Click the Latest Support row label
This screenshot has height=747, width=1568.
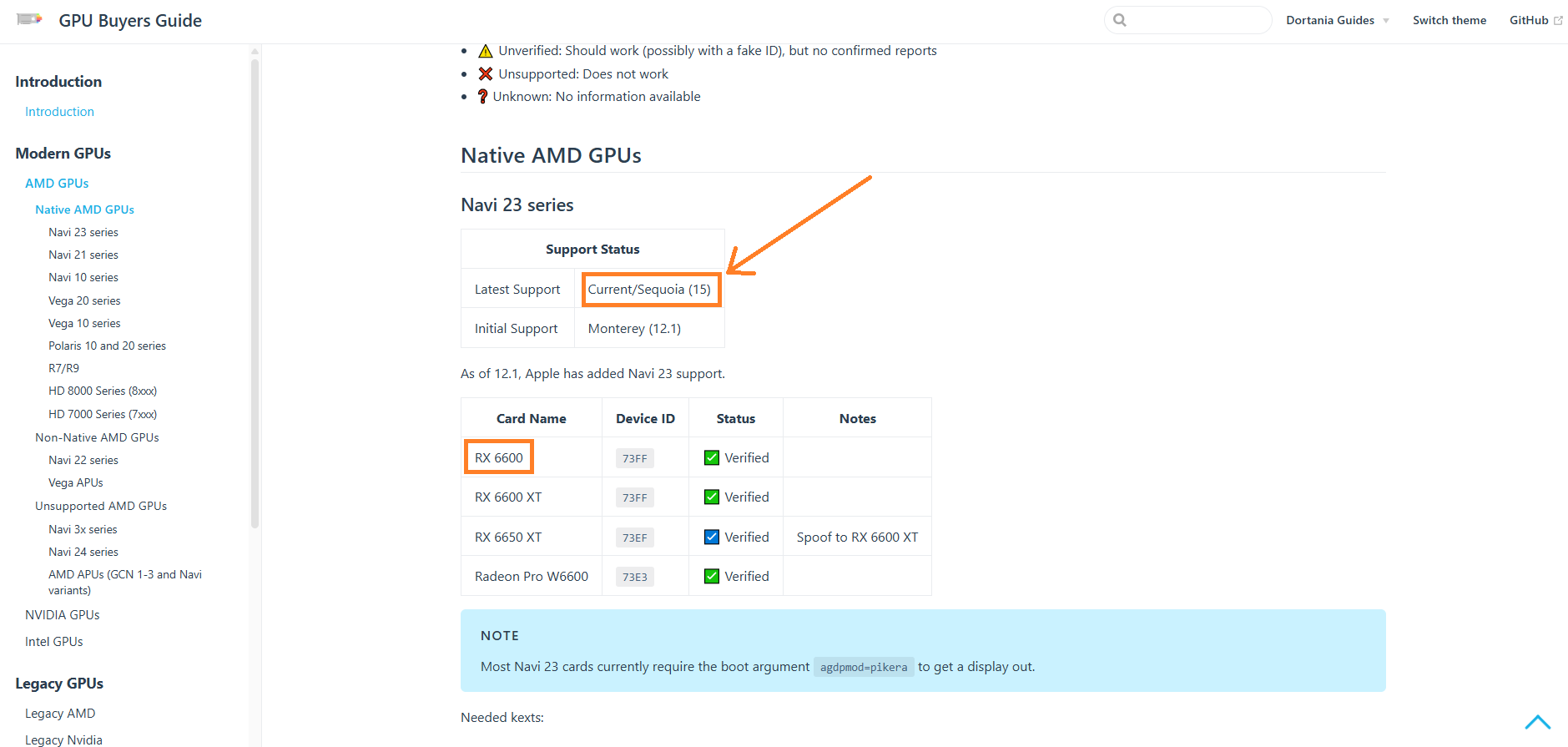coord(517,290)
